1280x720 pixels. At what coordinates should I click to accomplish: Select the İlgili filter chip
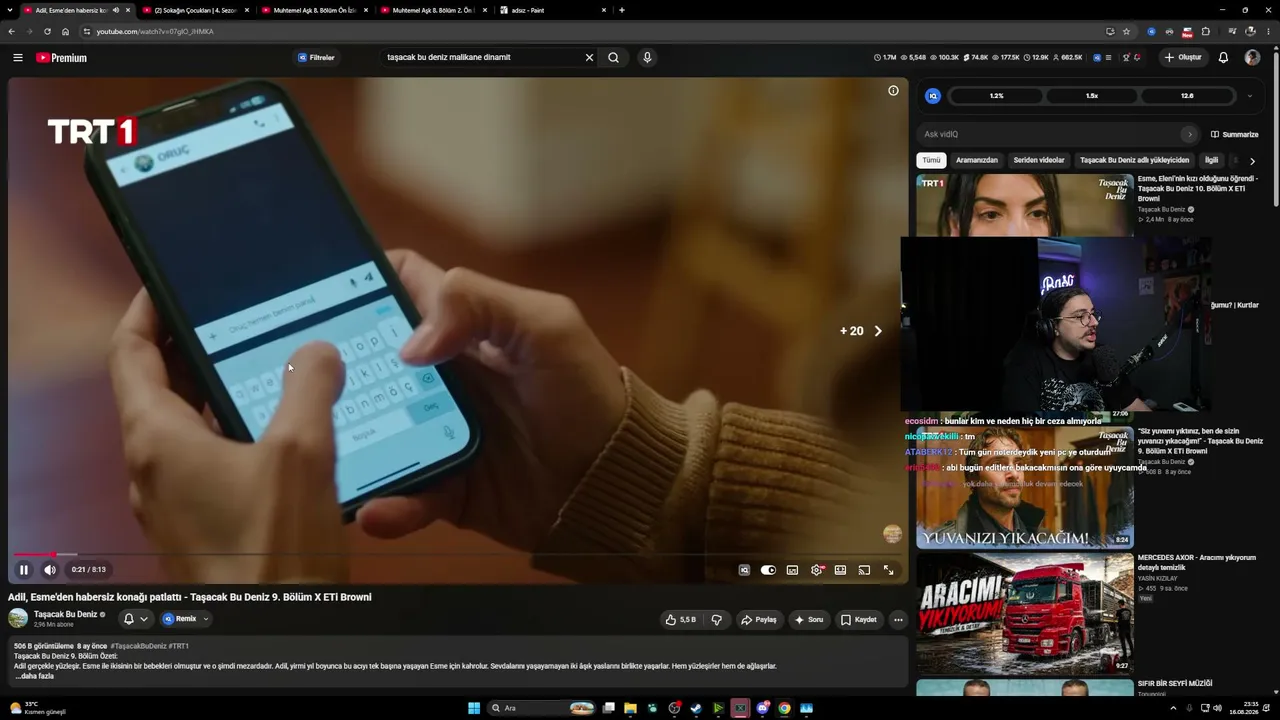1211,160
